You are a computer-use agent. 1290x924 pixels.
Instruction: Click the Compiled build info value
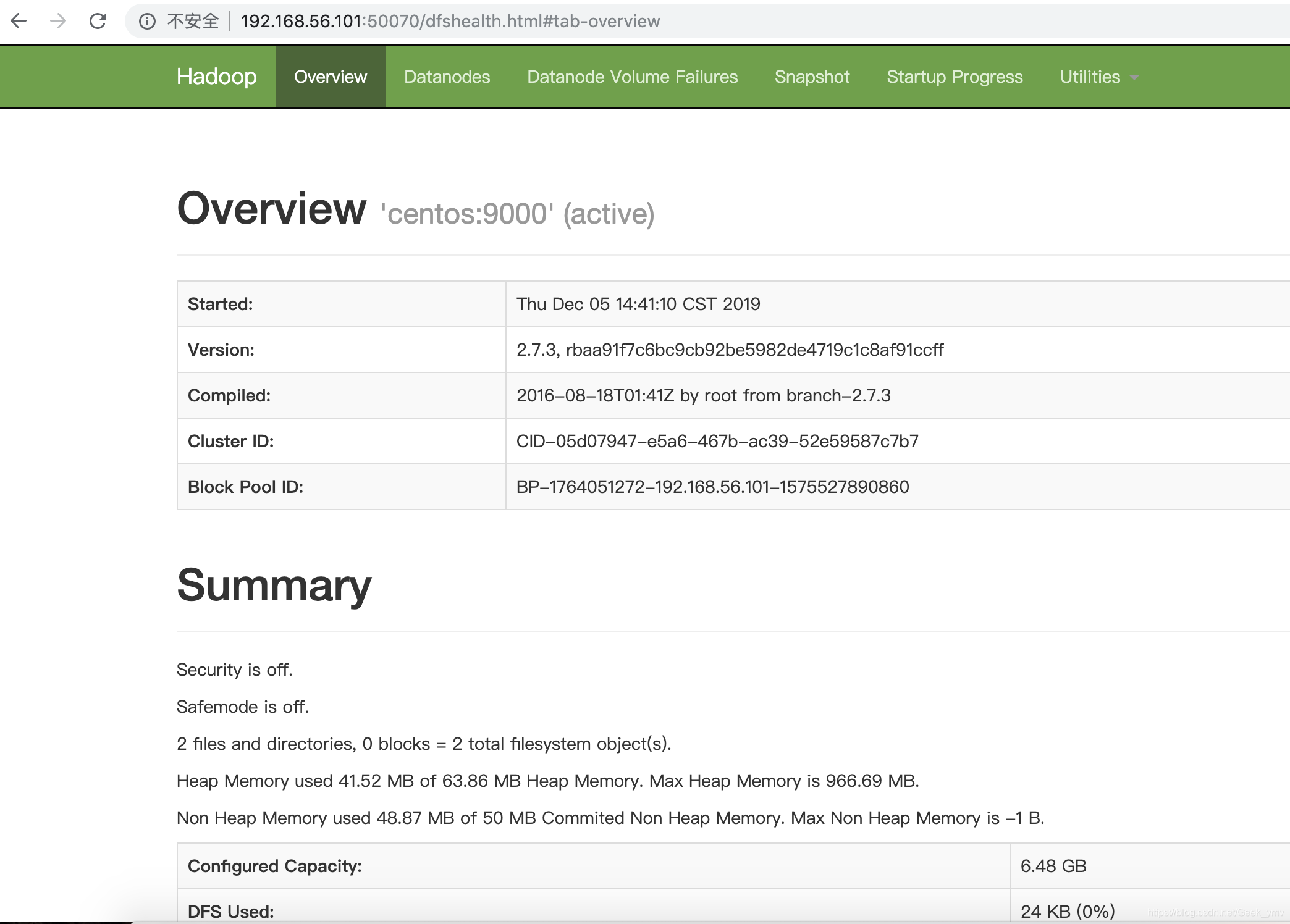(703, 395)
